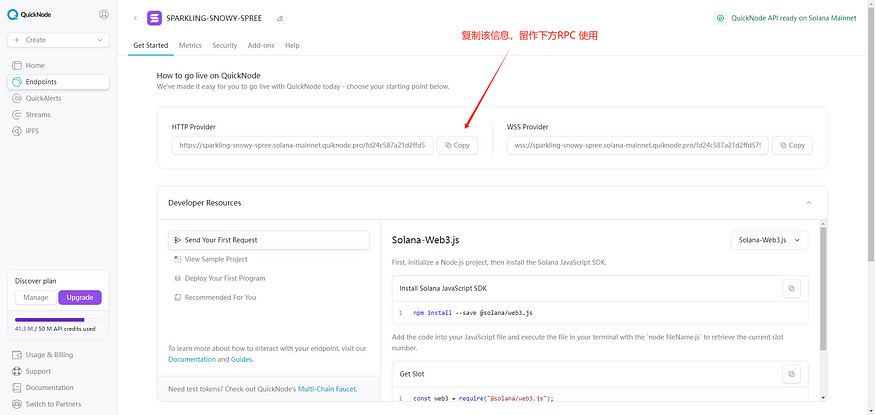Click the Recommended For You icon
The image size is (875, 415).
click(x=177, y=297)
